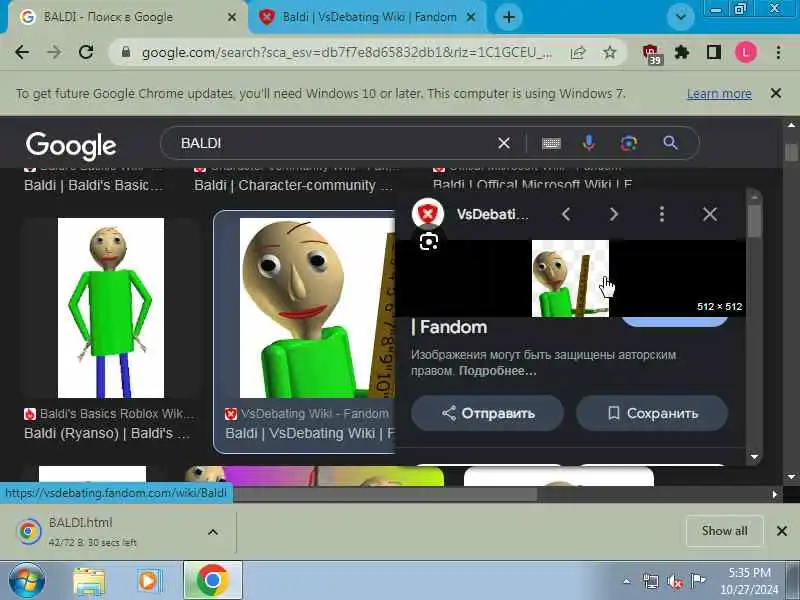
Task: Open the Windows Start menu
Action: point(27,581)
